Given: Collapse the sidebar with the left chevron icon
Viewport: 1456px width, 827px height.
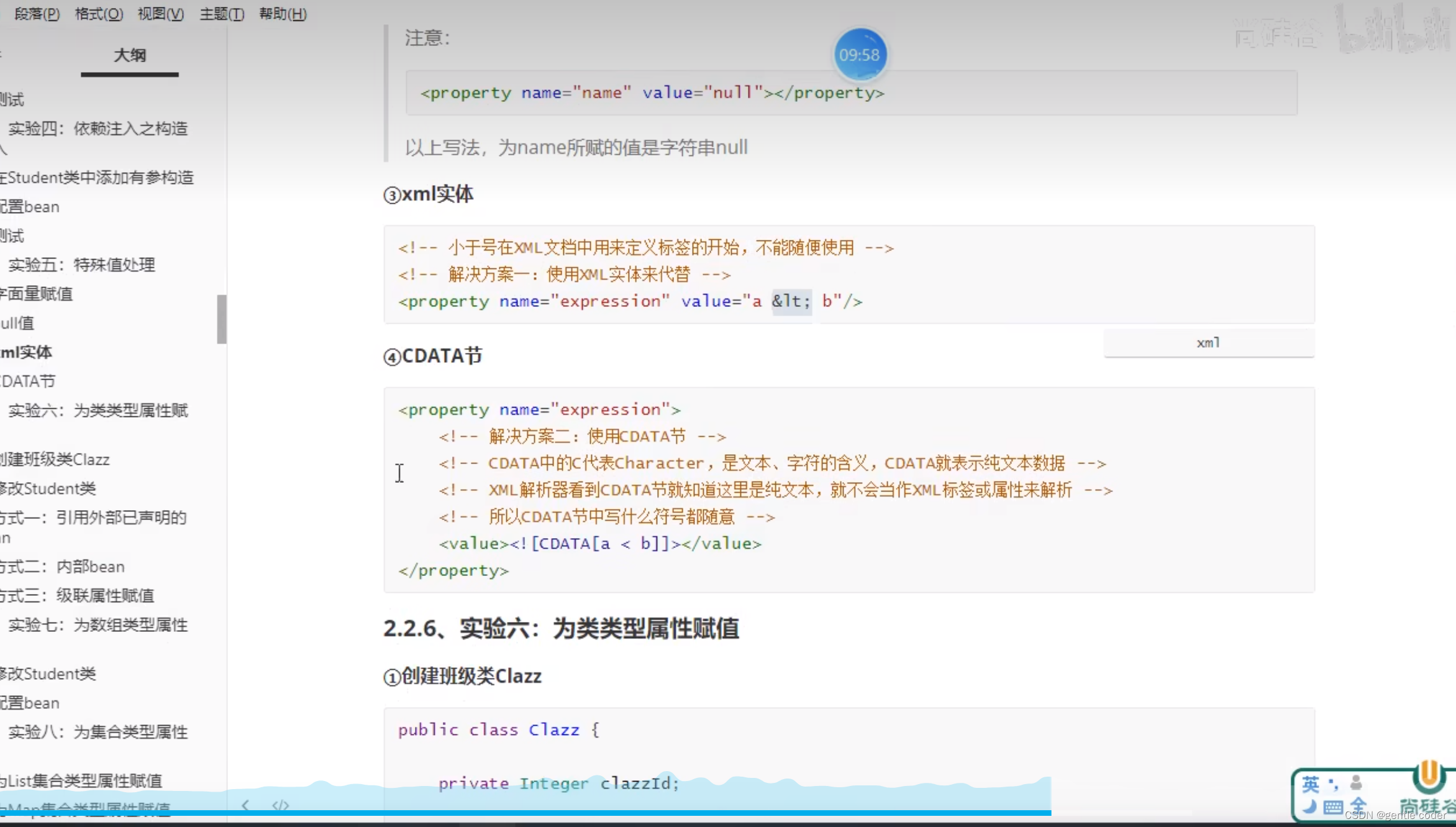Looking at the screenshot, I should 245,805.
